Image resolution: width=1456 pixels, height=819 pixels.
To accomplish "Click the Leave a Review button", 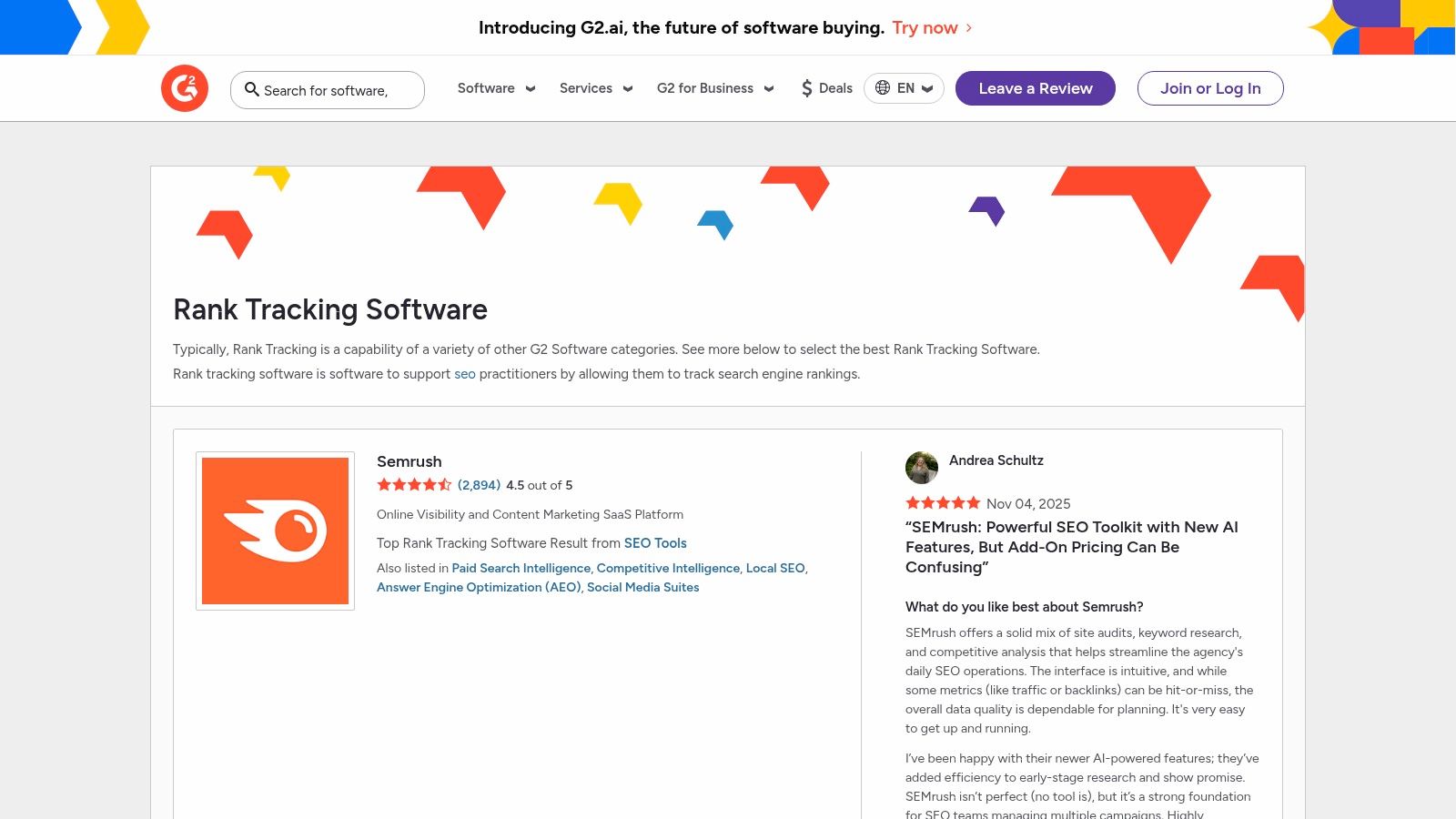I will coord(1035,88).
